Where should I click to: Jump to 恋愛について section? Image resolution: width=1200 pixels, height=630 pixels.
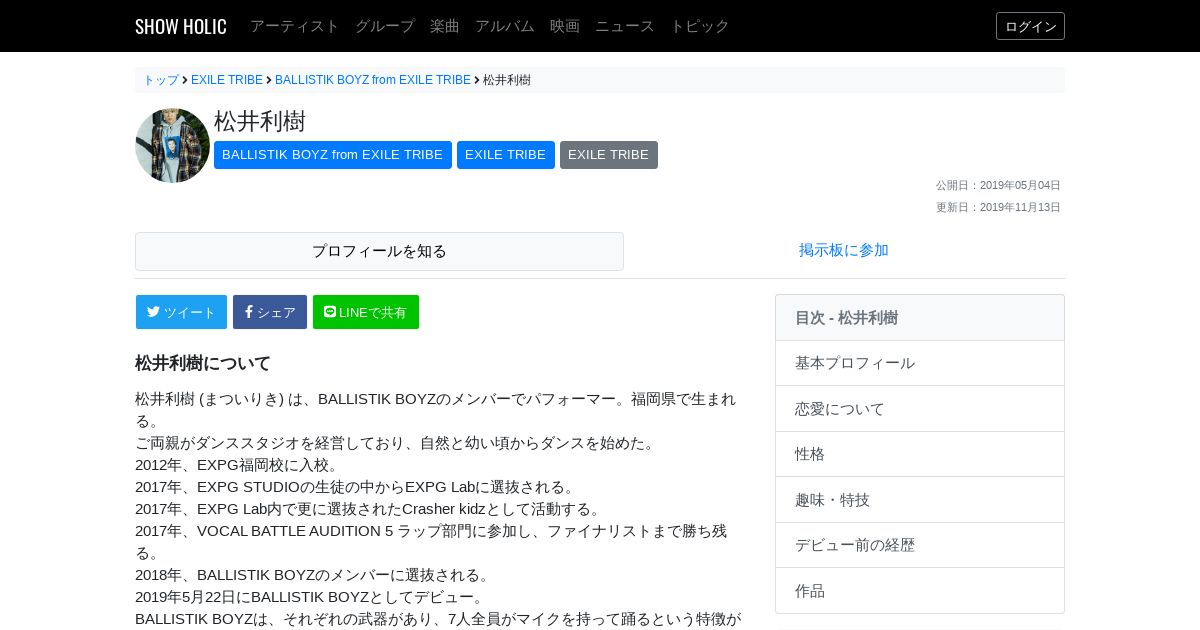point(920,409)
